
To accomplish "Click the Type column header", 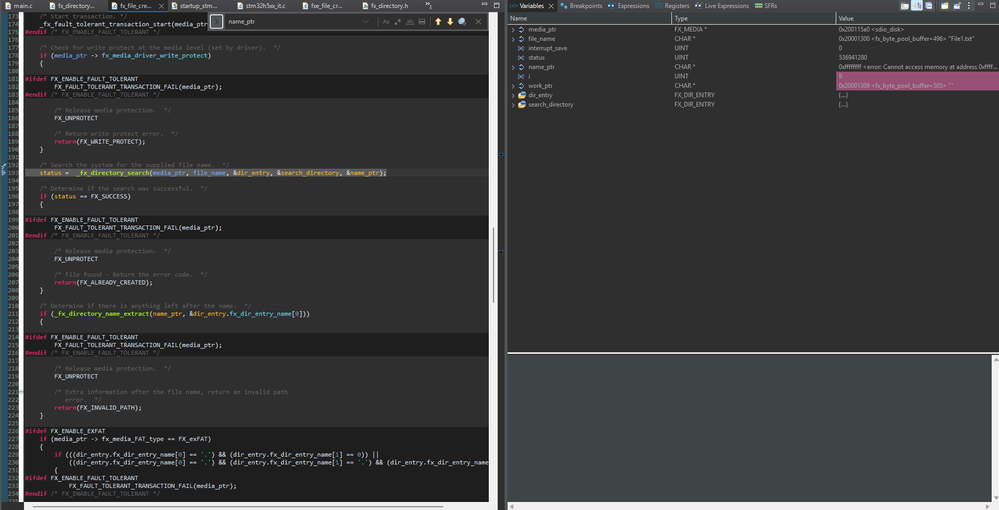I will 754,18.
